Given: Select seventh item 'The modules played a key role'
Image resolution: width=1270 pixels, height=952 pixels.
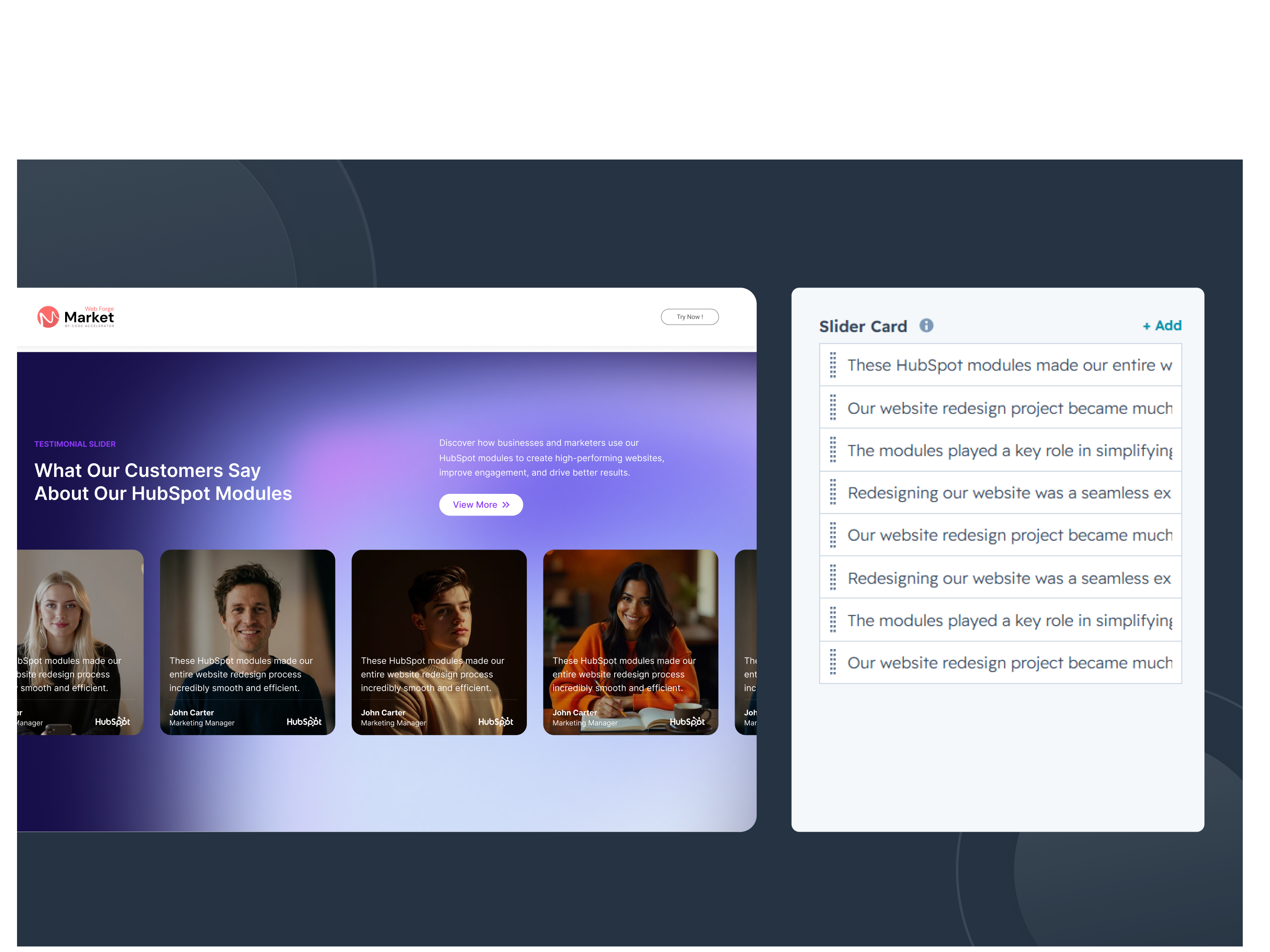Looking at the screenshot, I should click(x=1001, y=620).
